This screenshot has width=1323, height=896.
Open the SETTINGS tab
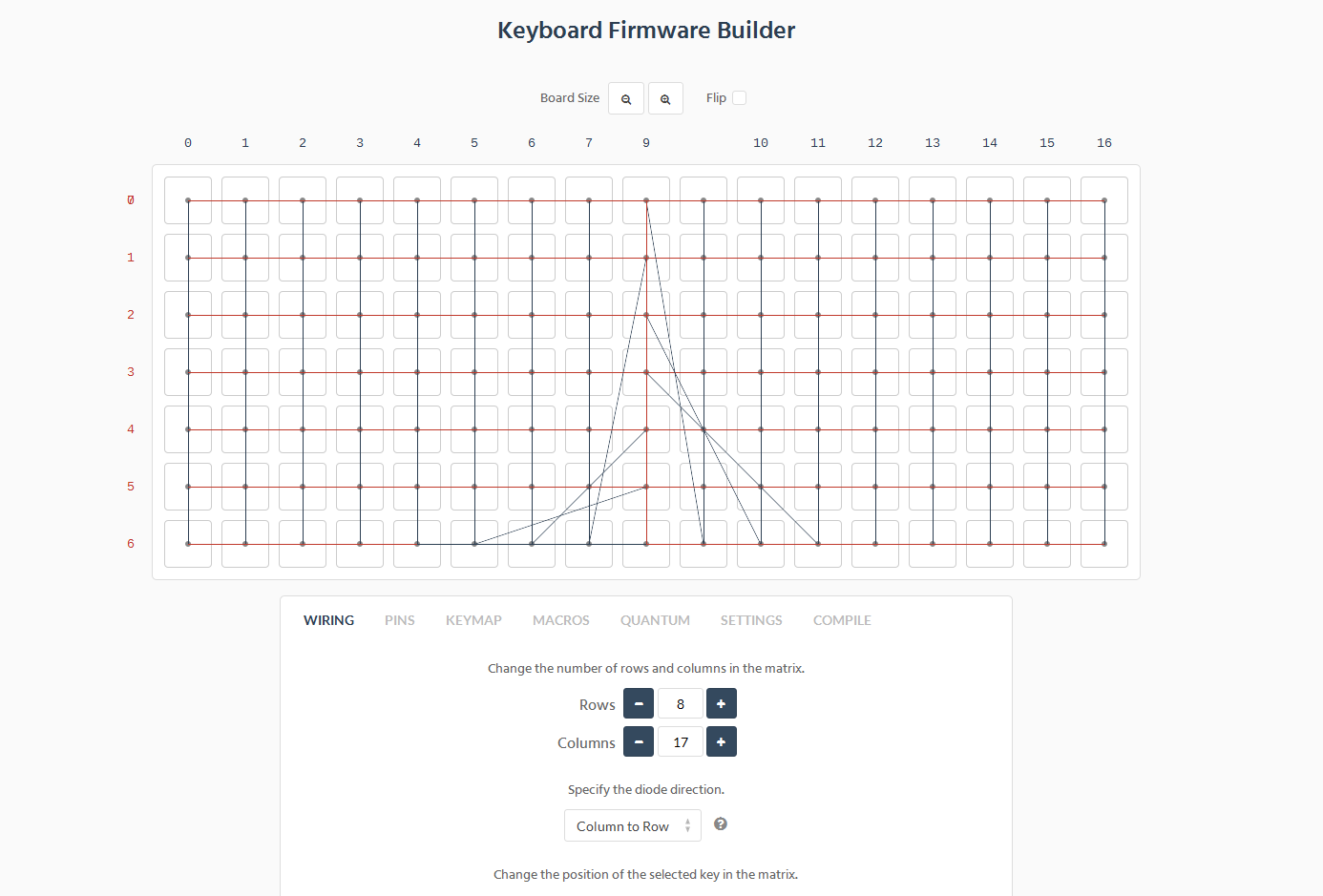tap(751, 620)
